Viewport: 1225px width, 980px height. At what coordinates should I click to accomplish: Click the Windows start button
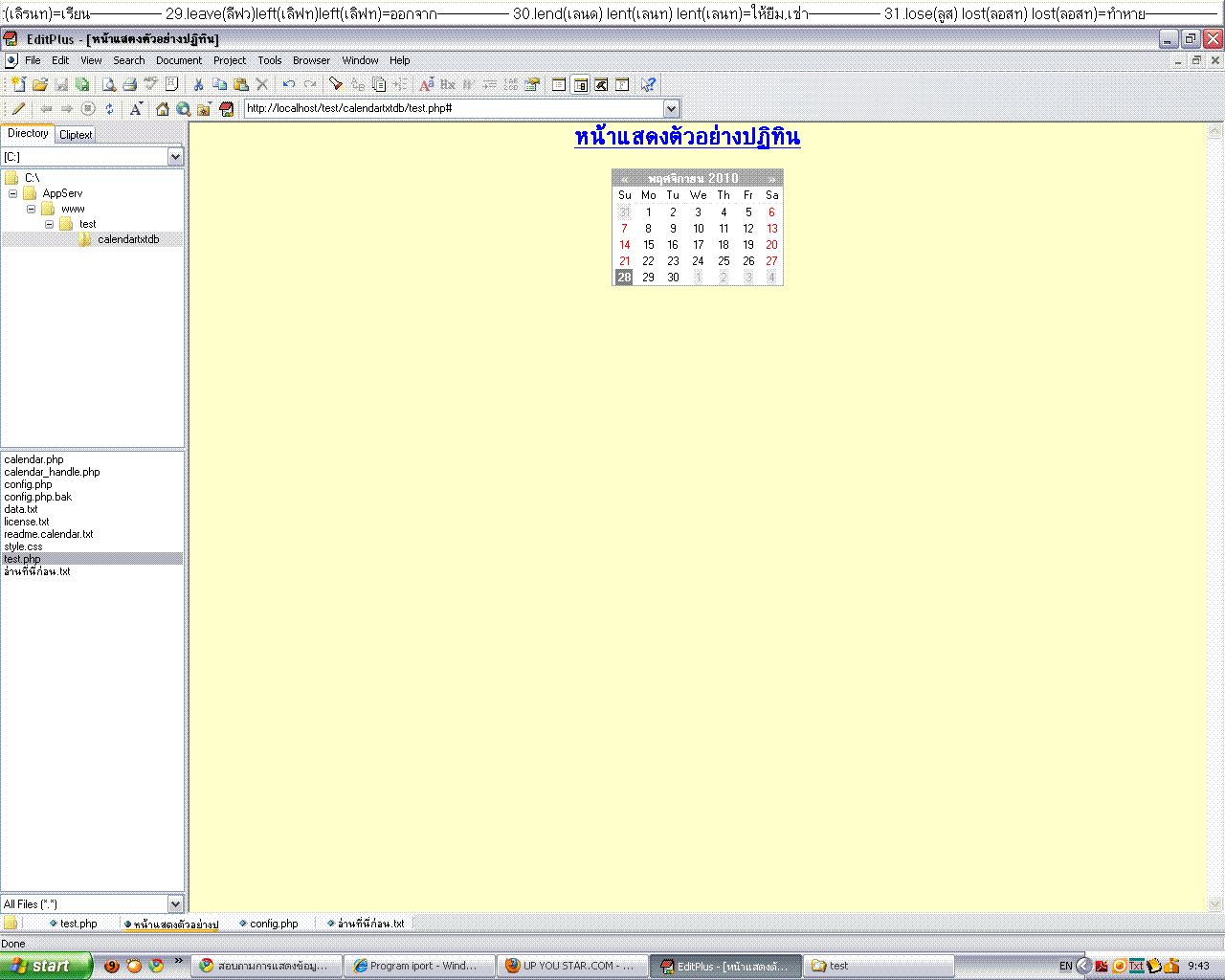[x=46, y=966]
